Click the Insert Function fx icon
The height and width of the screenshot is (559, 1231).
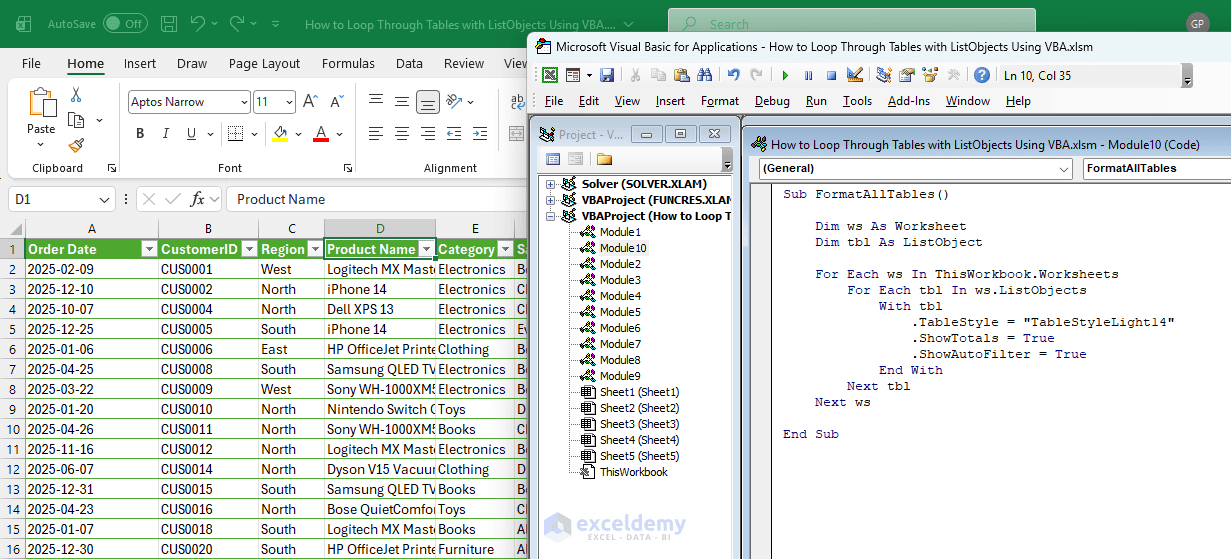coord(198,199)
